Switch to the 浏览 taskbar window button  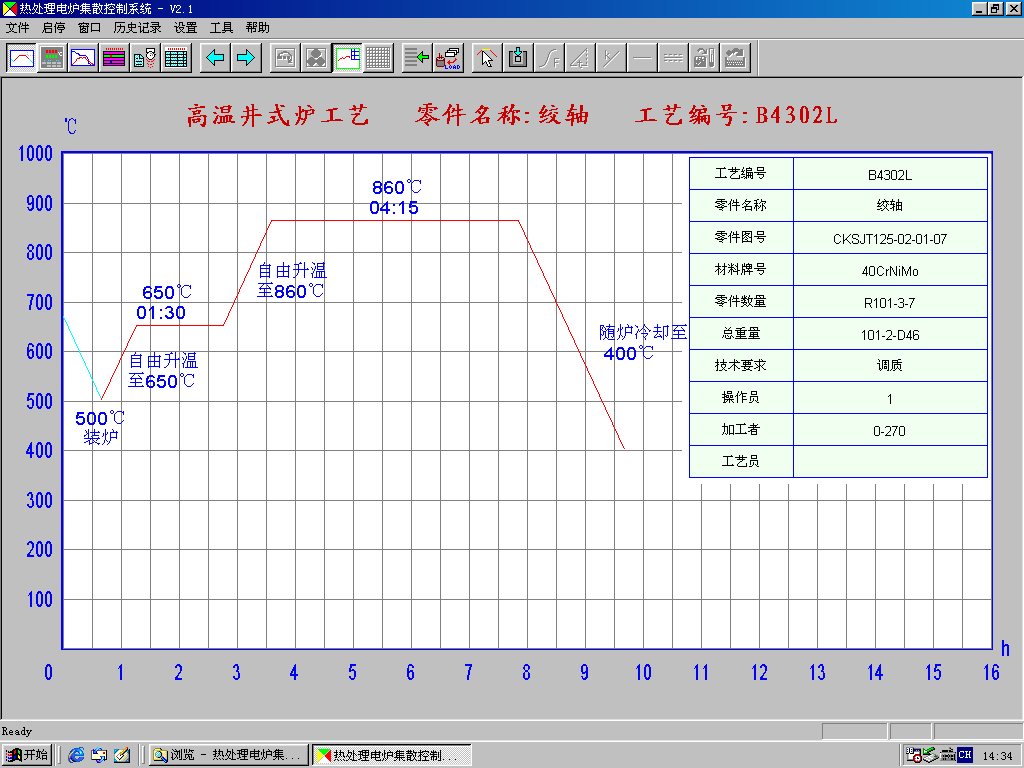(228, 755)
